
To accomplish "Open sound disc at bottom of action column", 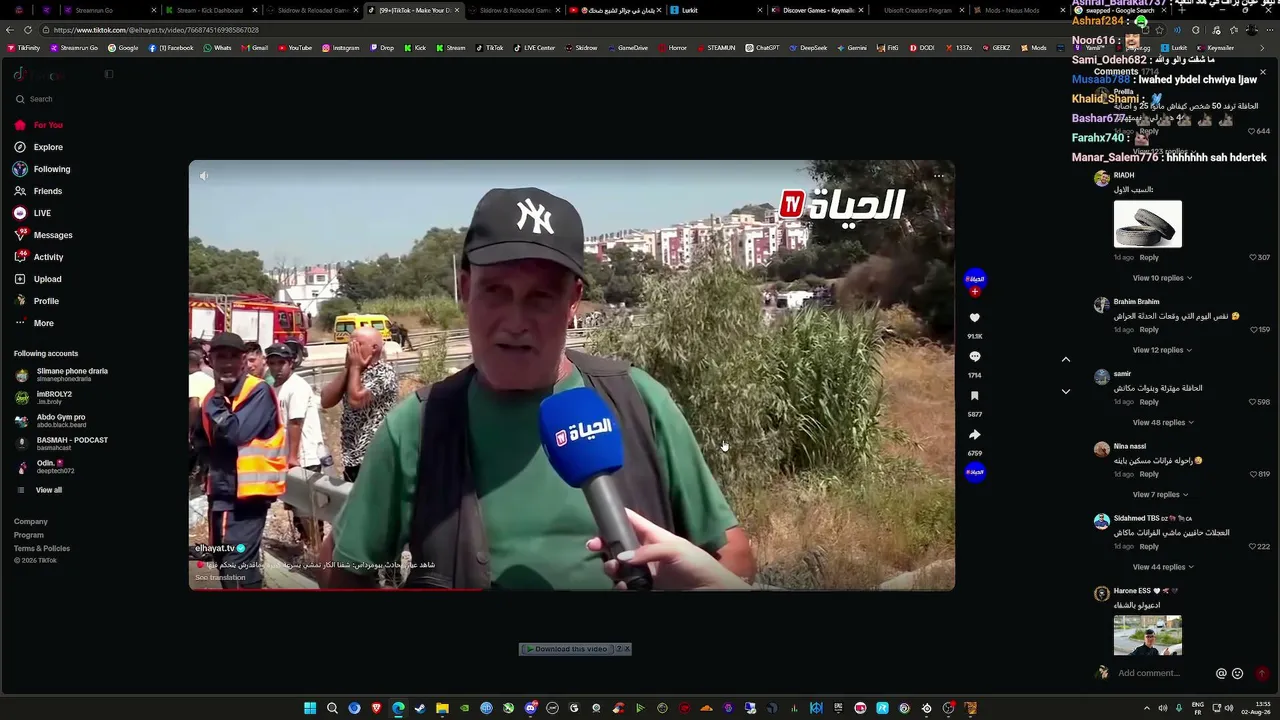I will coord(975,472).
